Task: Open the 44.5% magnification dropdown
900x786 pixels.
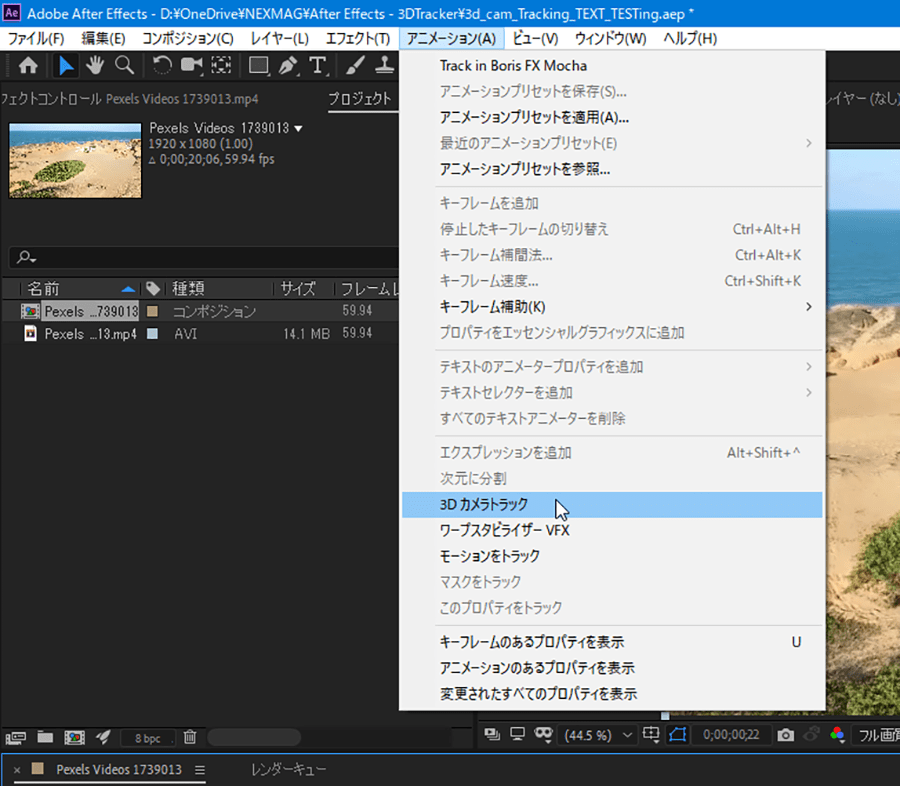Action: tap(599, 735)
